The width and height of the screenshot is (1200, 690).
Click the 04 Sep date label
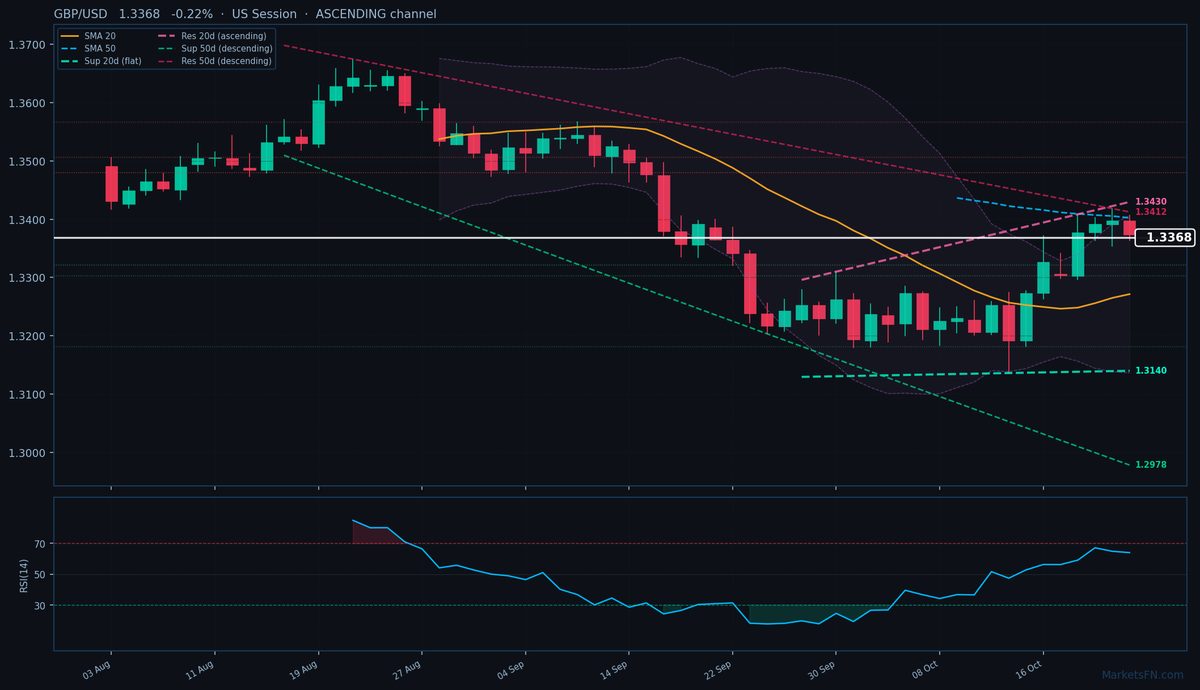(511, 670)
